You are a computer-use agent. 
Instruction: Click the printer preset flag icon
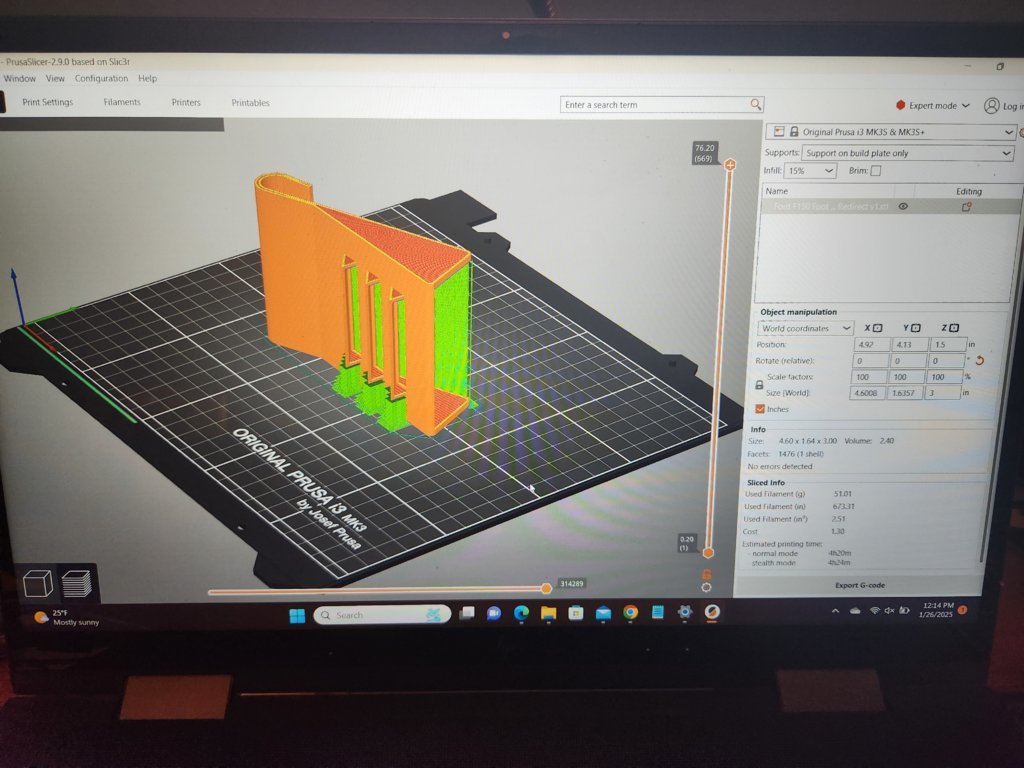click(x=779, y=132)
